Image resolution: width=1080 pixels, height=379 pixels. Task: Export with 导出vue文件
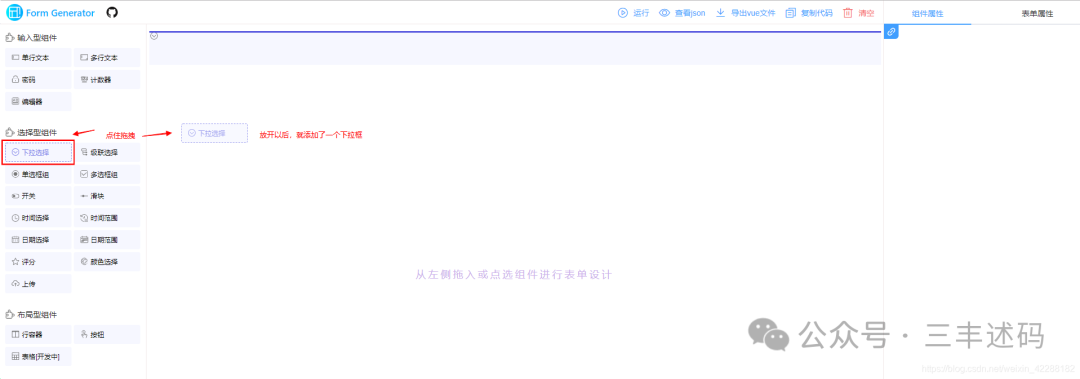coord(745,12)
